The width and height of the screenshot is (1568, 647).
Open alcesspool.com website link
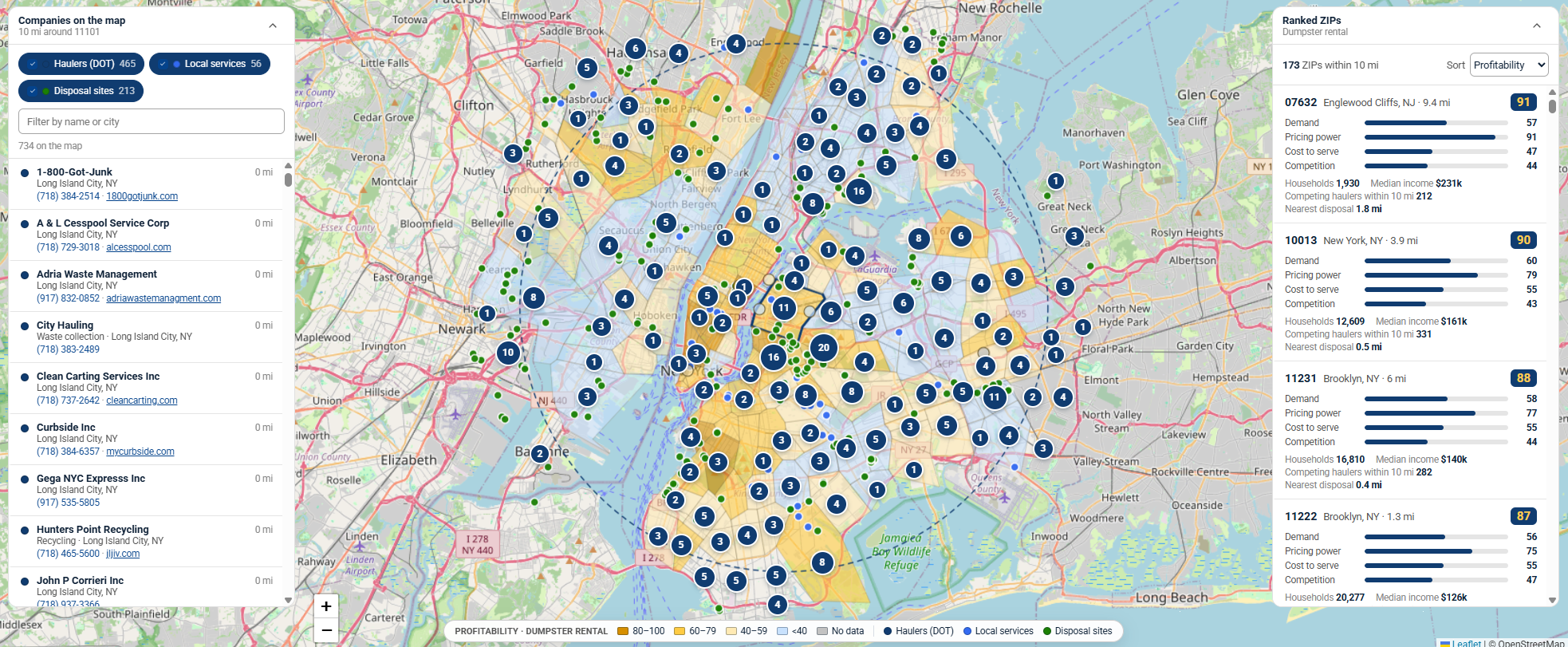(139, 247)
